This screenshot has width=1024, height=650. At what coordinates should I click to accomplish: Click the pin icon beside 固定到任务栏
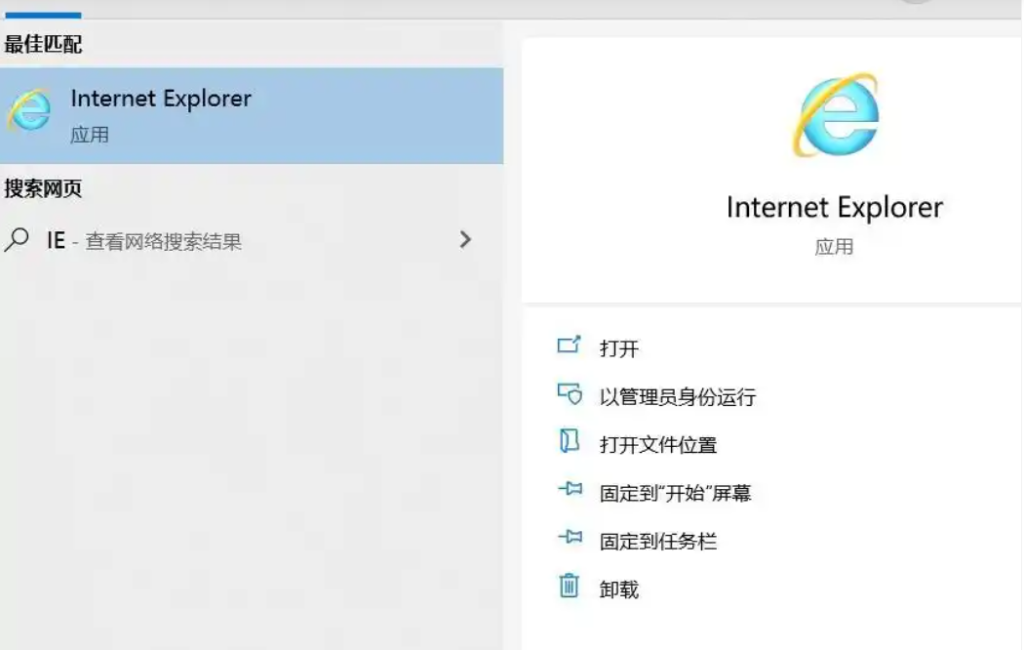click(x=569, y=537)
